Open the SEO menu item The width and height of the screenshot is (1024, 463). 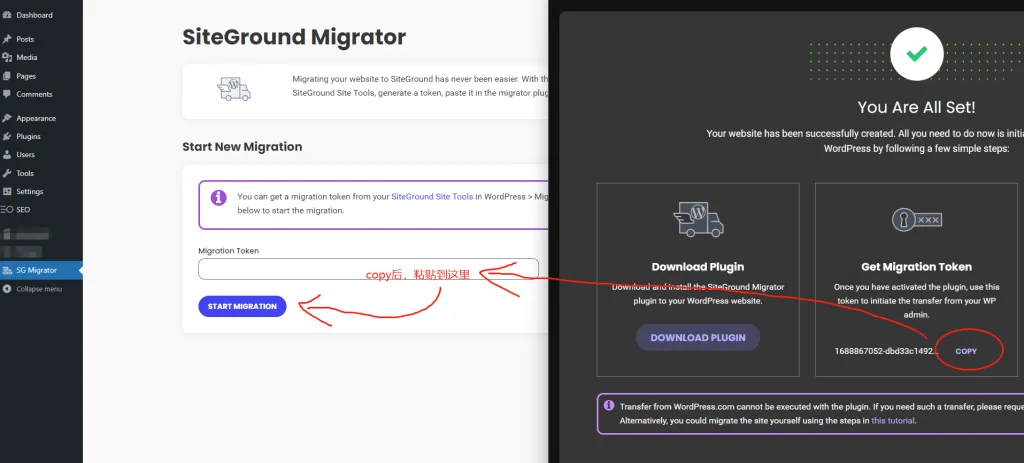coord(23,210)
